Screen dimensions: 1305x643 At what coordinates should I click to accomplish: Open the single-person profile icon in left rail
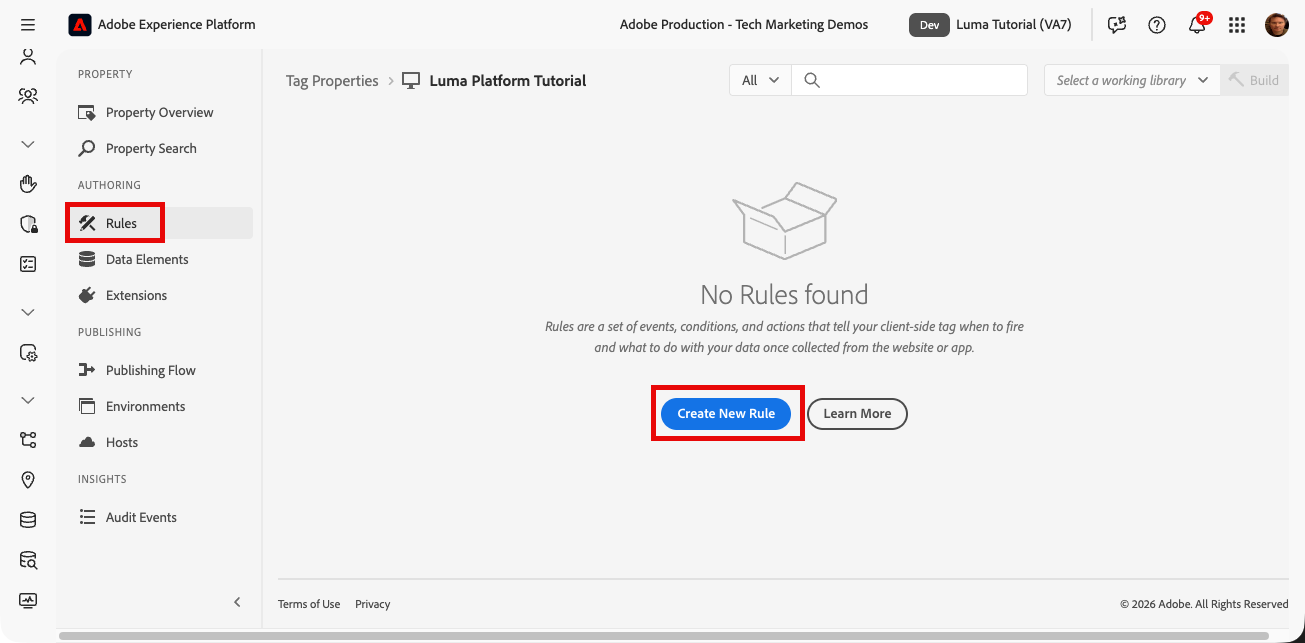click(x=28, y=57)
